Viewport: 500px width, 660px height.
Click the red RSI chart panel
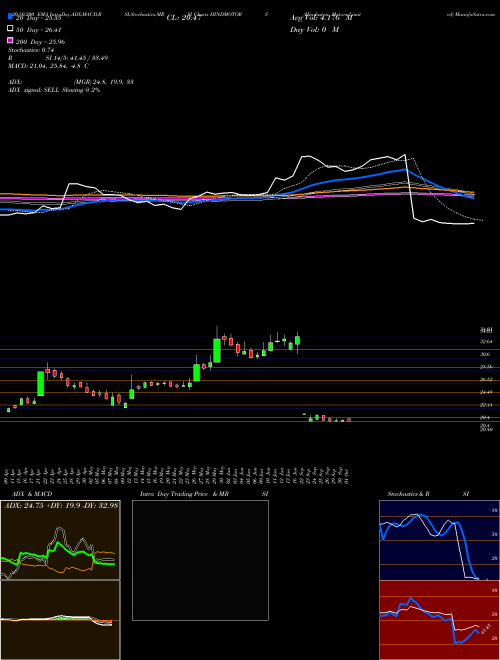[x=439, y=620]
